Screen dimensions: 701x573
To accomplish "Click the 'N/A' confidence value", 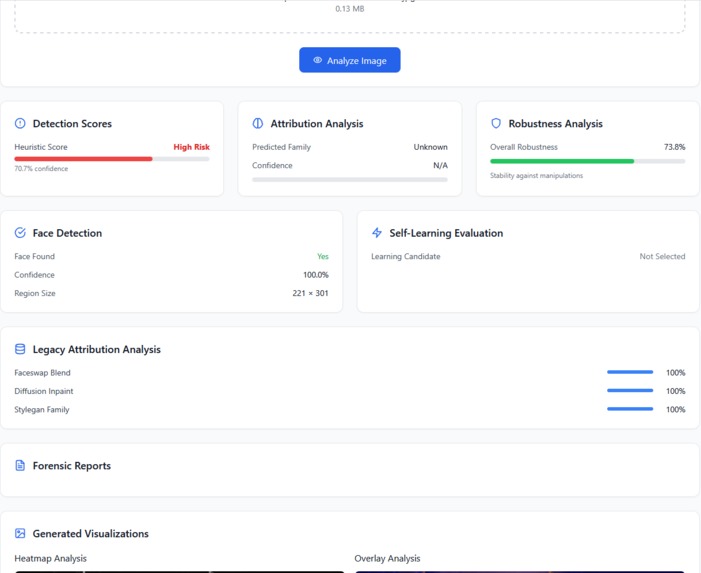I will point(440,165).
